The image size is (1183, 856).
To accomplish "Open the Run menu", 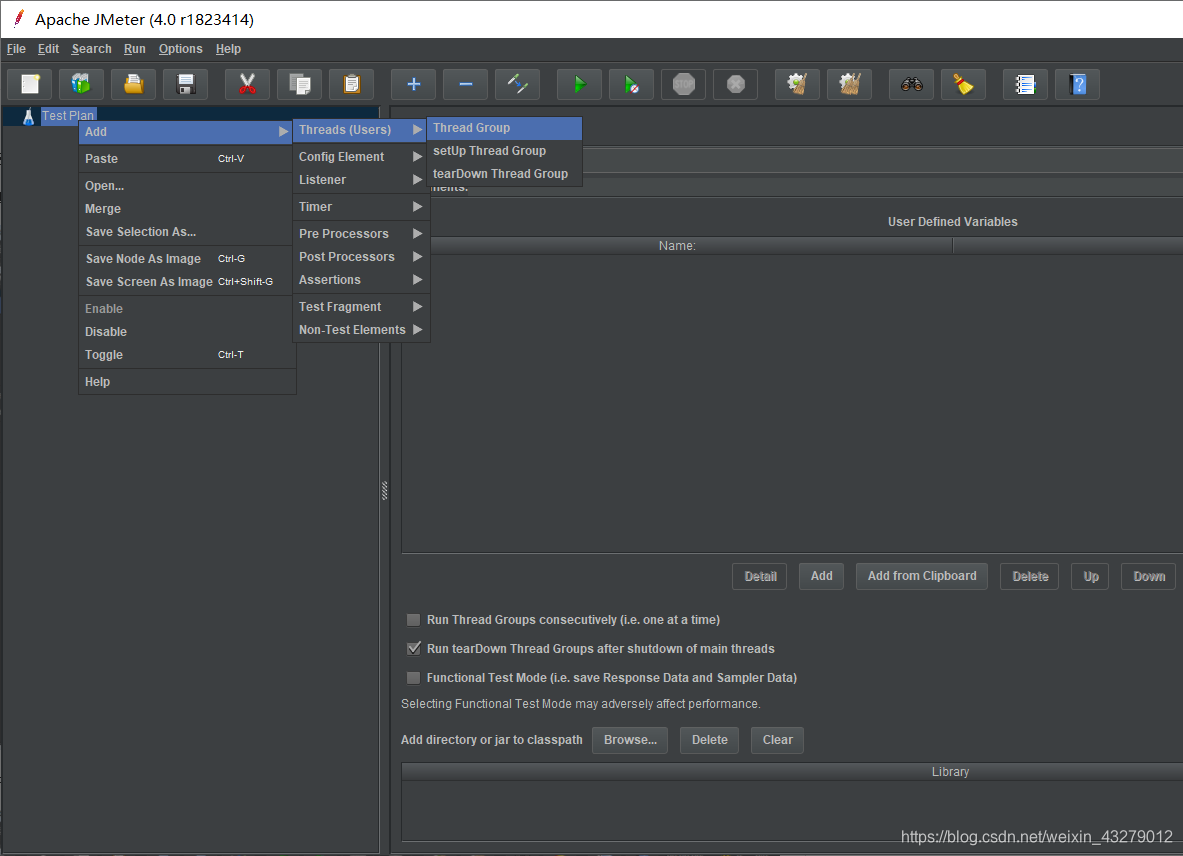I will pos(134,49).
